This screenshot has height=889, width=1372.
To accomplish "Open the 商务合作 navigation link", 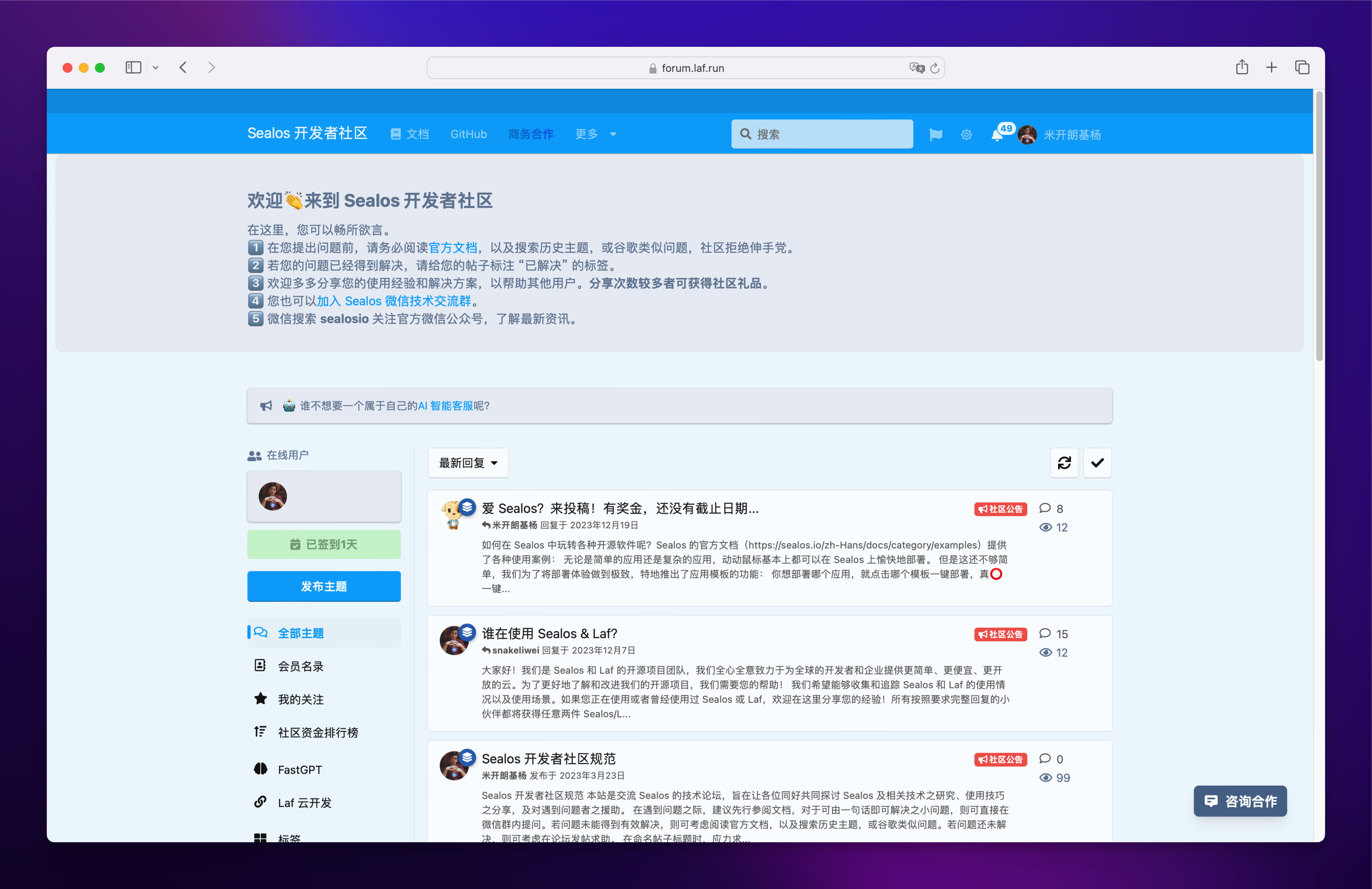I will click(531, 134).
